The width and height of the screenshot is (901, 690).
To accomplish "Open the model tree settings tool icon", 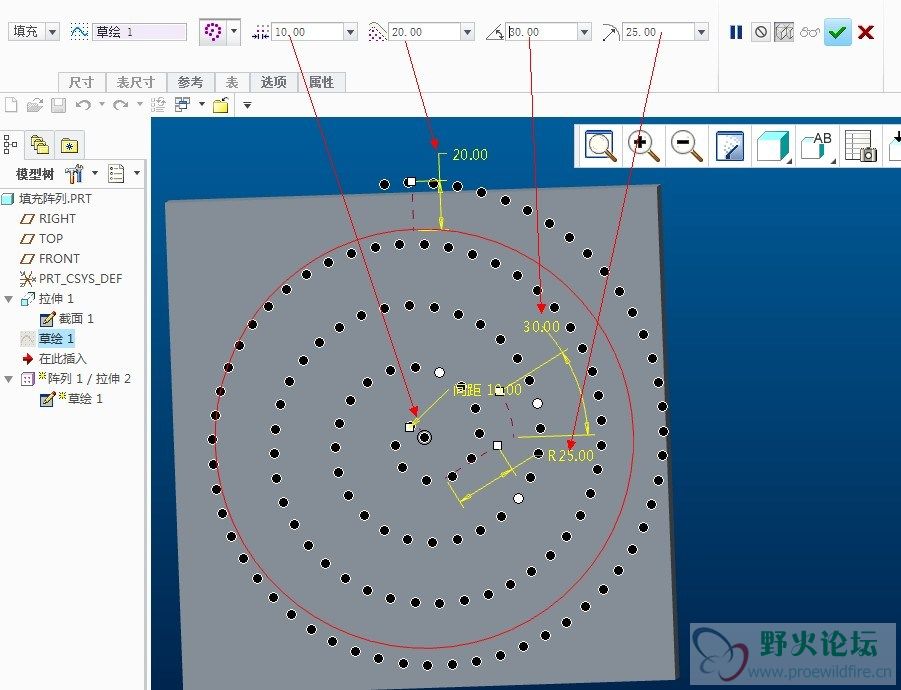I will coord(76,174).
